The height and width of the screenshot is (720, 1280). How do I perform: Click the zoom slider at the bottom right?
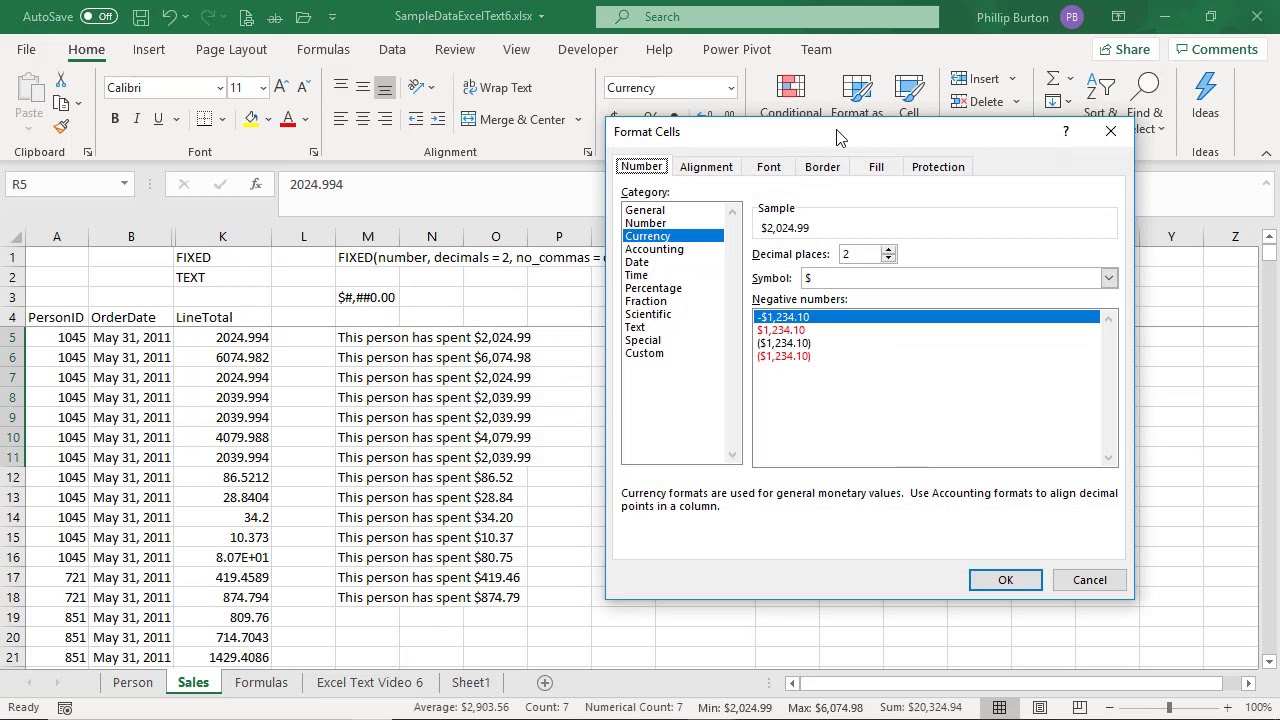coord(1169,708)
